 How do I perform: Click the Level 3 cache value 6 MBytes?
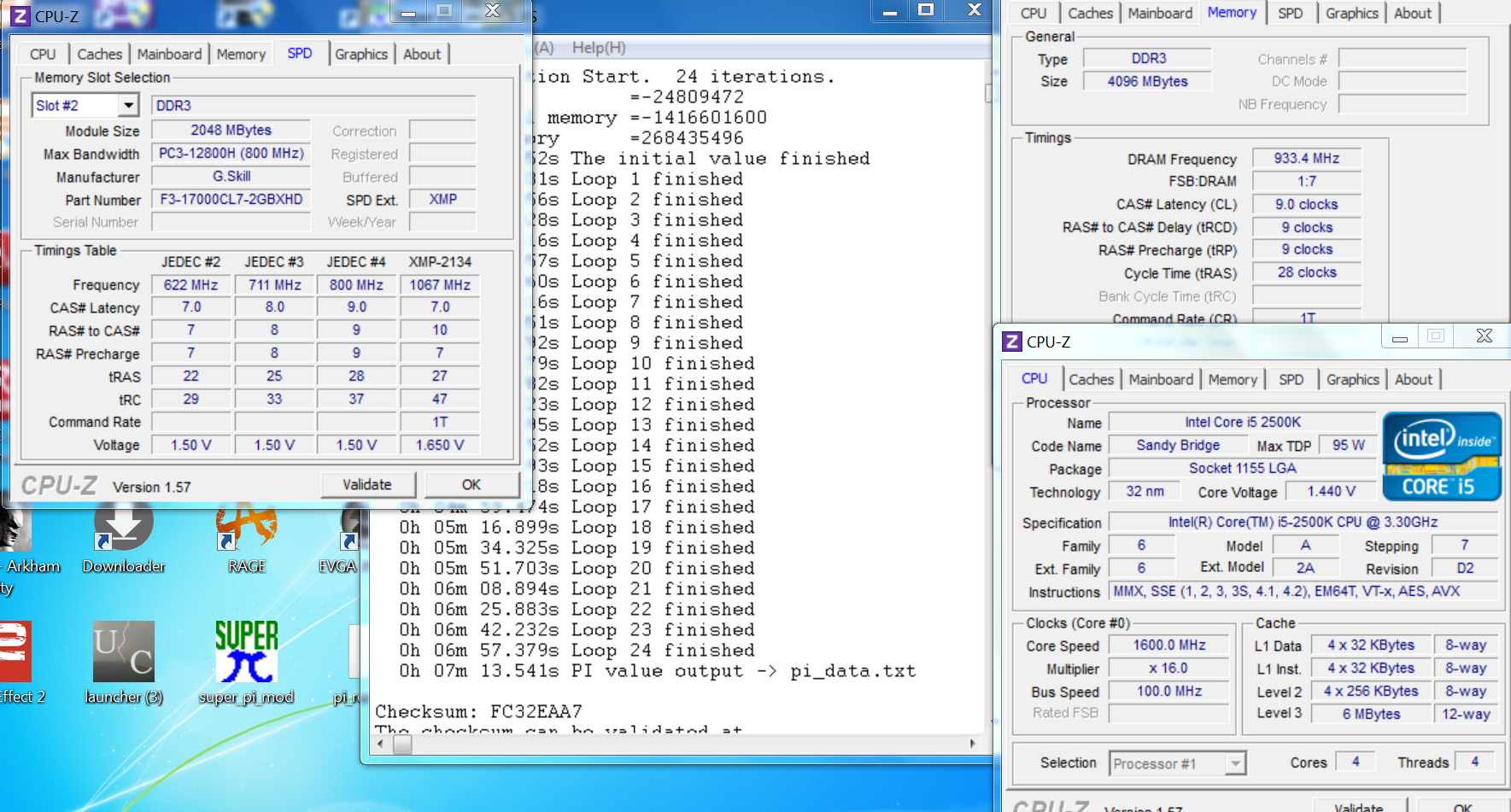[x=1372, y=714]
